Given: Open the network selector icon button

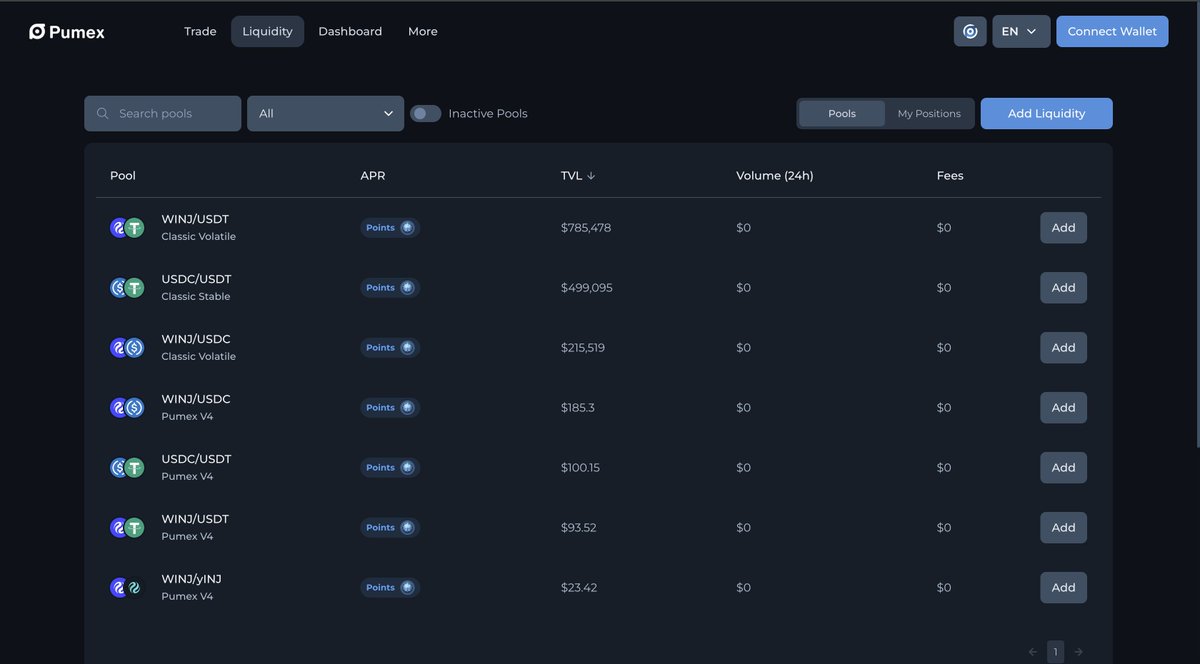Looking at the screenshot, I should [x=970, y=31].
